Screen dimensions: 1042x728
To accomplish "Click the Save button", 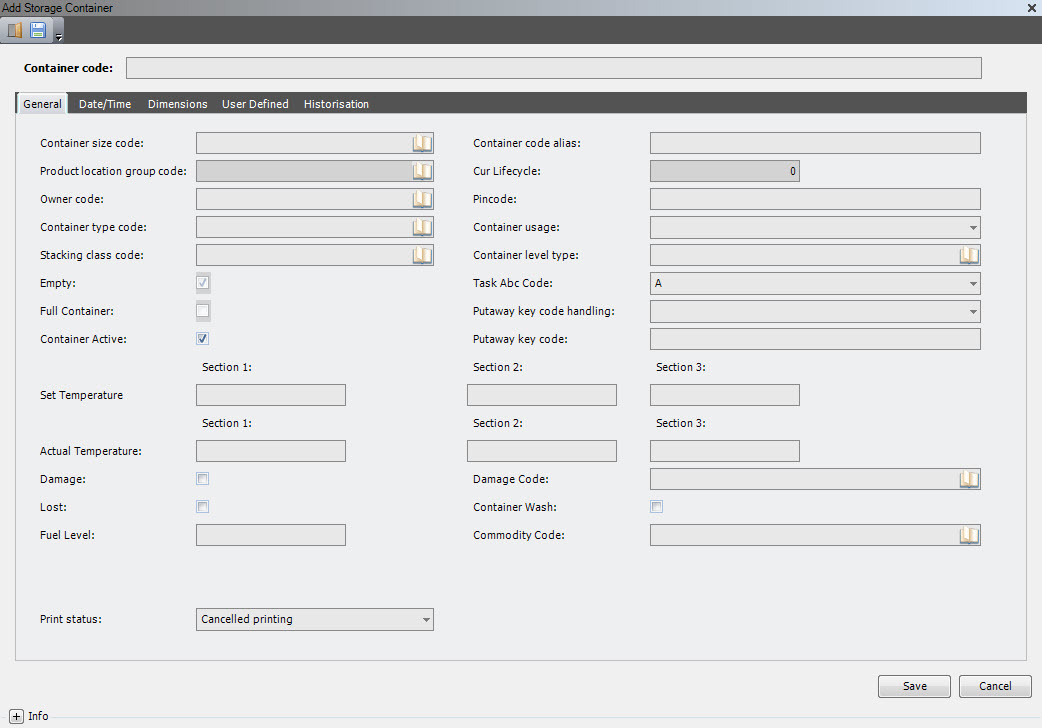I will [x=914, y=686].
